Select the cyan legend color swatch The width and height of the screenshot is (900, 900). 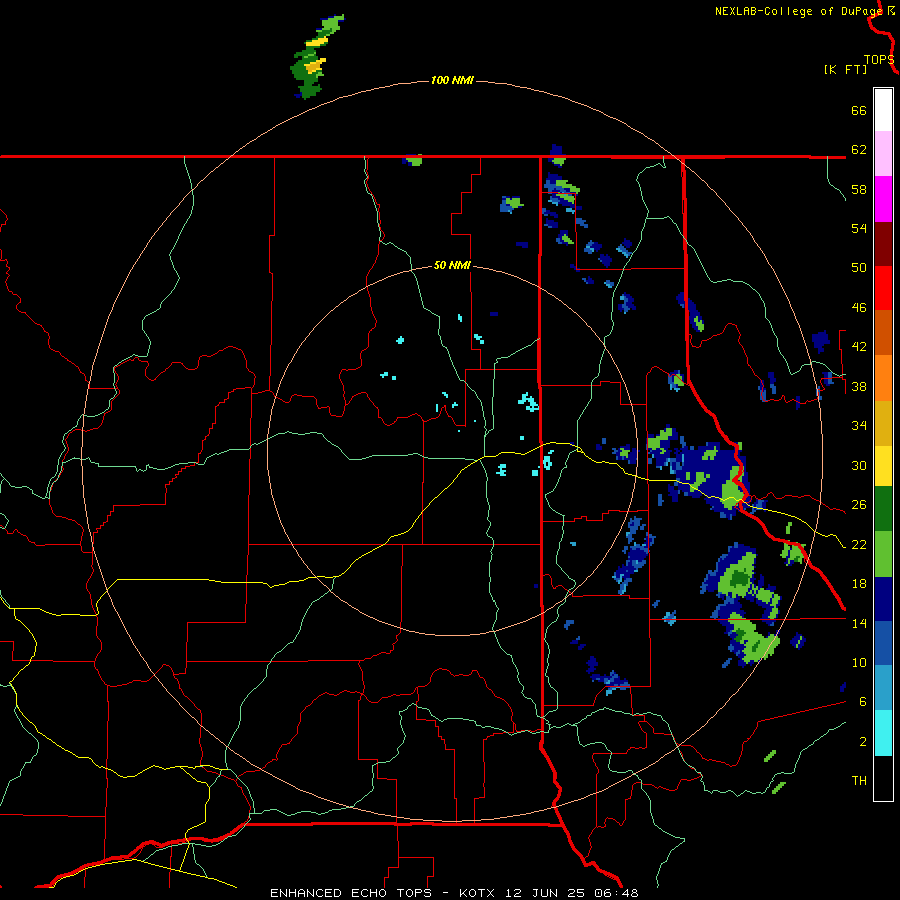pyautogui.click(x=883, y=733)
